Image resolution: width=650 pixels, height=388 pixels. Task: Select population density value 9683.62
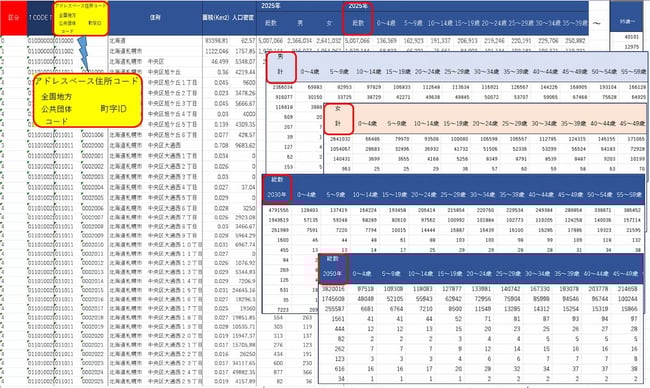[x=245, y=145]
